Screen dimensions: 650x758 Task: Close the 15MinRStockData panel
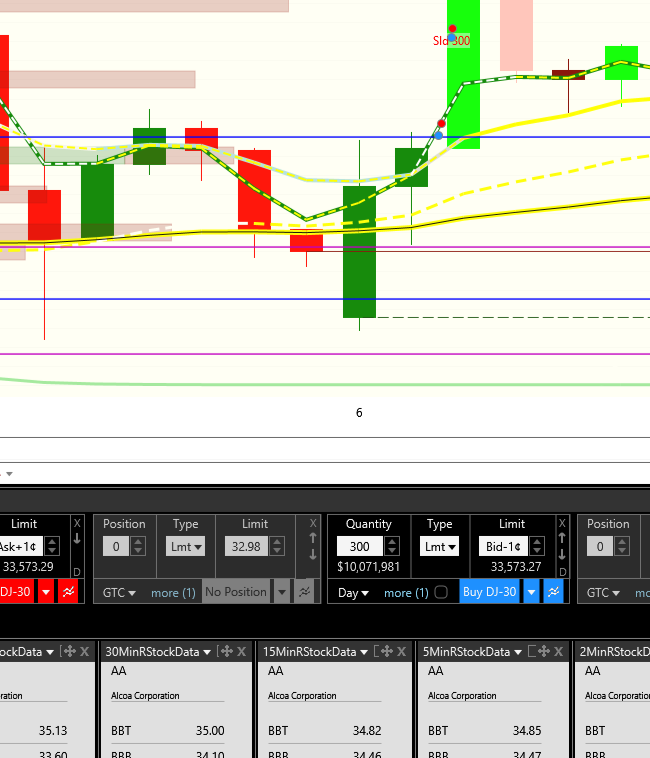tap(400, 651)
